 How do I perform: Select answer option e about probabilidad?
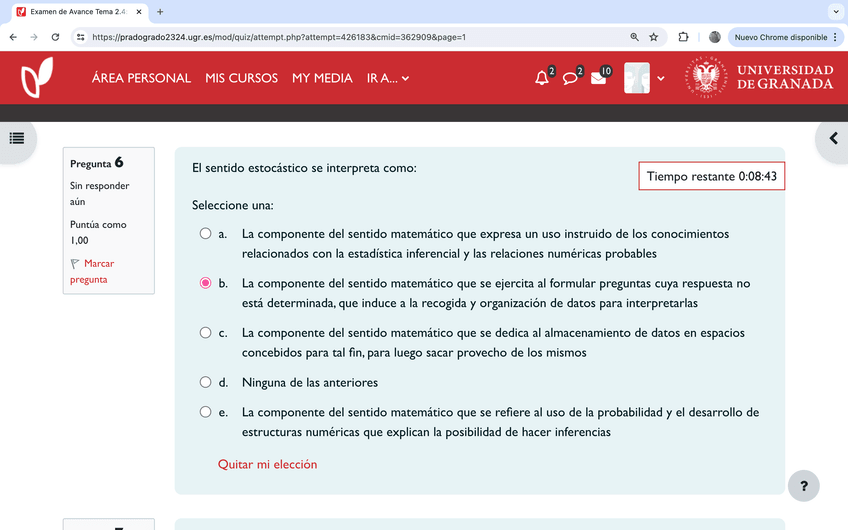pyautogui.click(x=205, y=412)
